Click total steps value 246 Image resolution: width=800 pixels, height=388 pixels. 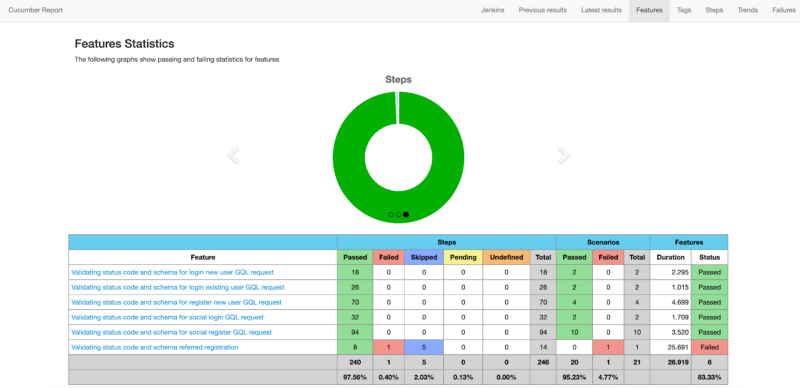pyautogui.click(x=543, y=362)
